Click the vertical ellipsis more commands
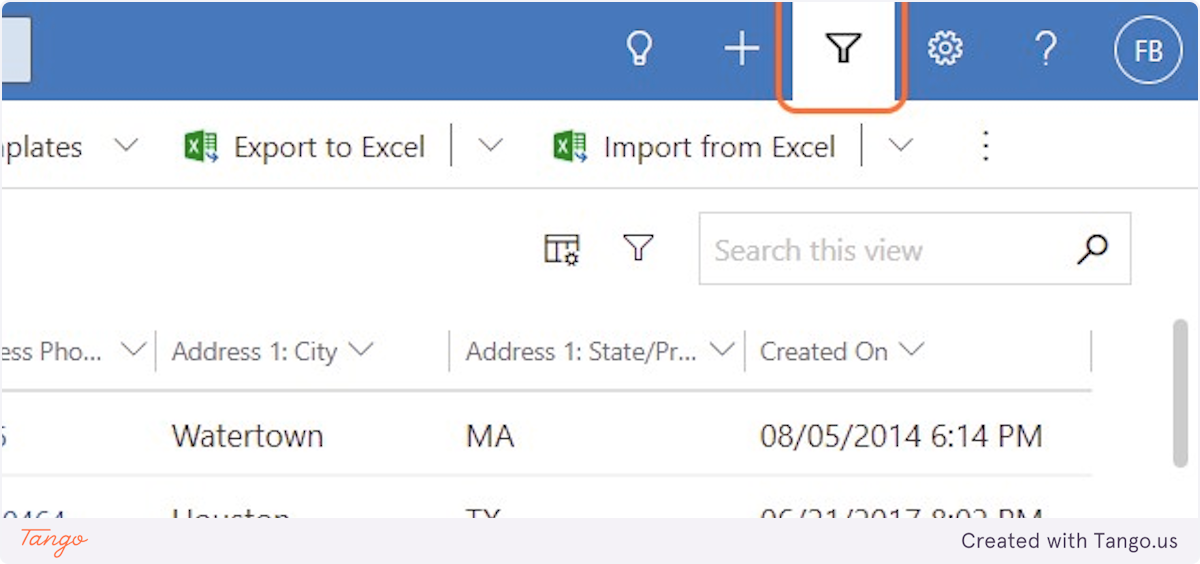Screen dimensions: 1200x564 click(x=986, y=147)
